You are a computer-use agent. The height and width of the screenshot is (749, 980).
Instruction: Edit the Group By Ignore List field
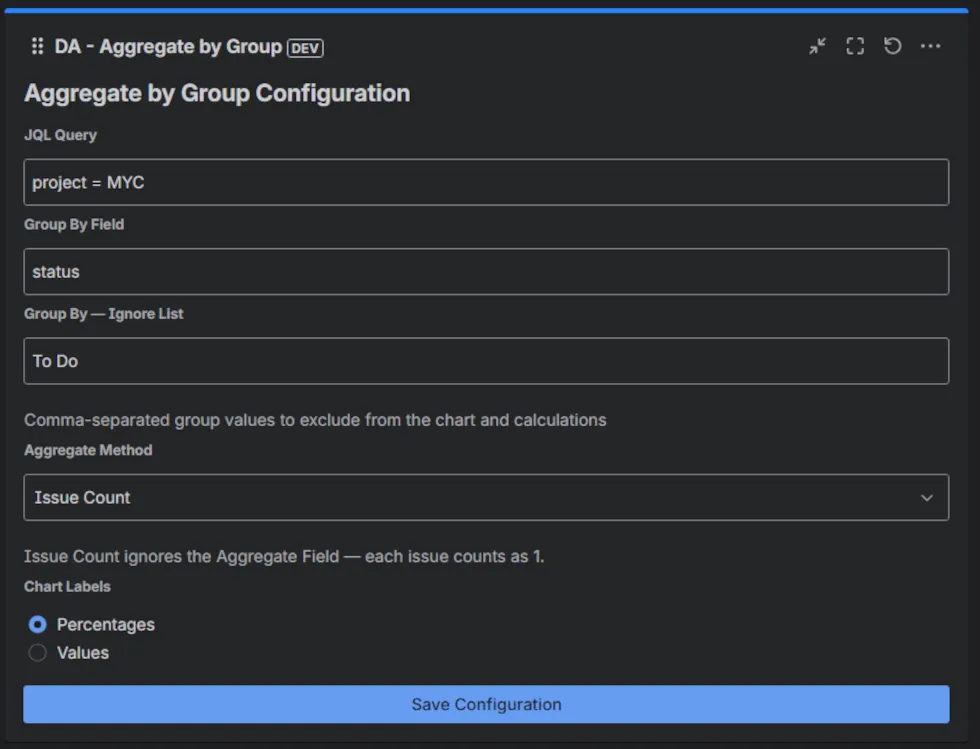click(x=486, y=361)
